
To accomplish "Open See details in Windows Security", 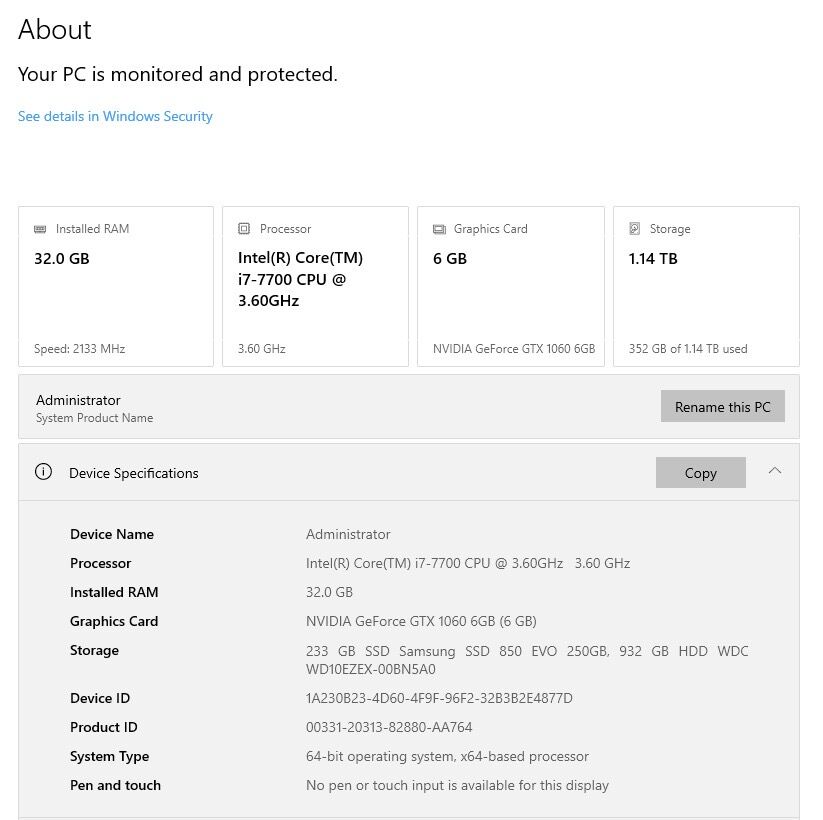I will coord(115,116).
